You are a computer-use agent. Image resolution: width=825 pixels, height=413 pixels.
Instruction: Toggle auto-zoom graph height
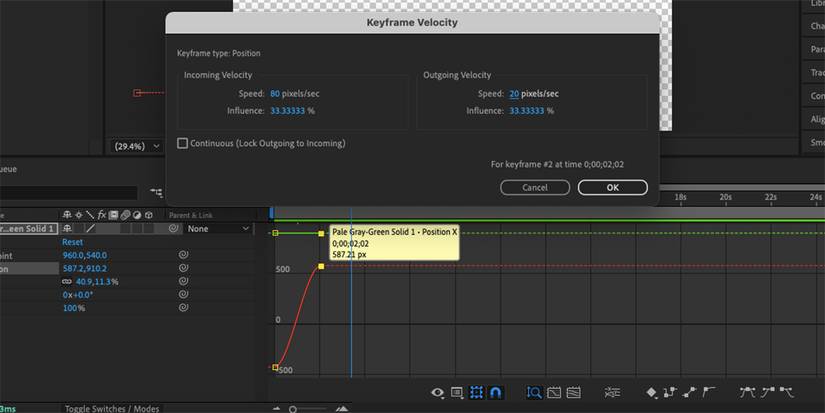534,392
